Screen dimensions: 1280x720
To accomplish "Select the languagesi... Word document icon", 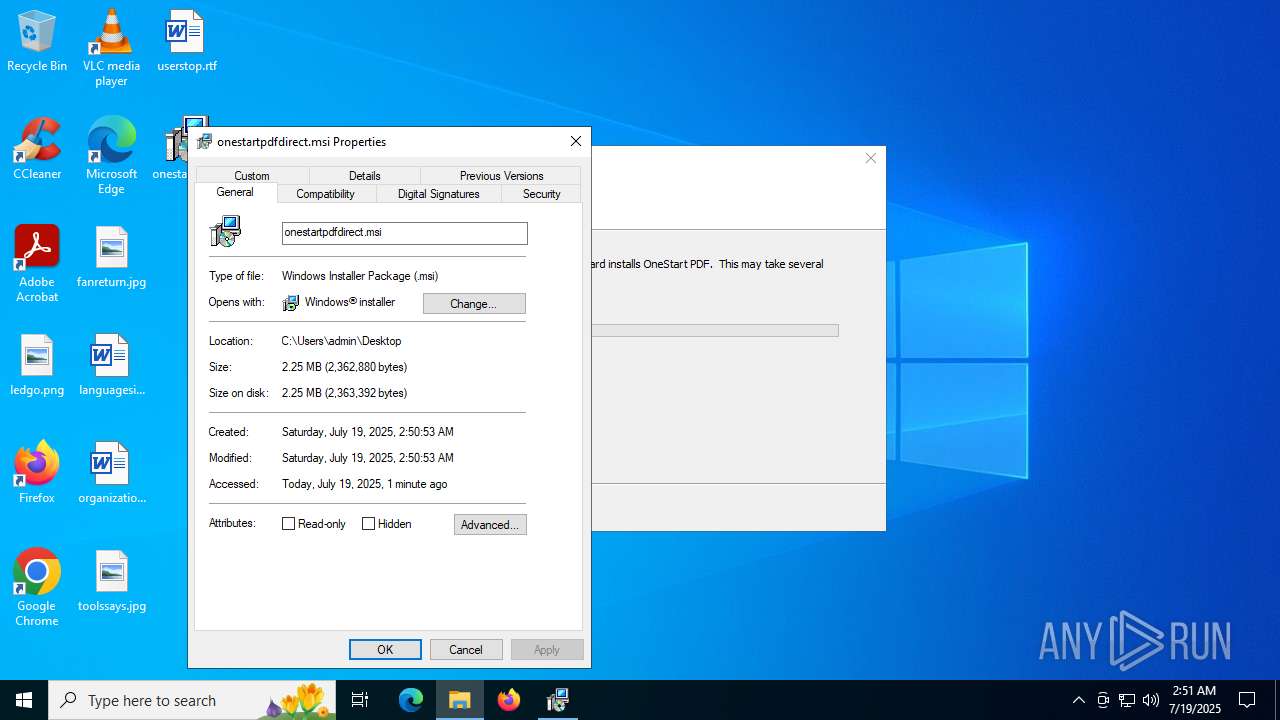I will (x=111, y=365).
